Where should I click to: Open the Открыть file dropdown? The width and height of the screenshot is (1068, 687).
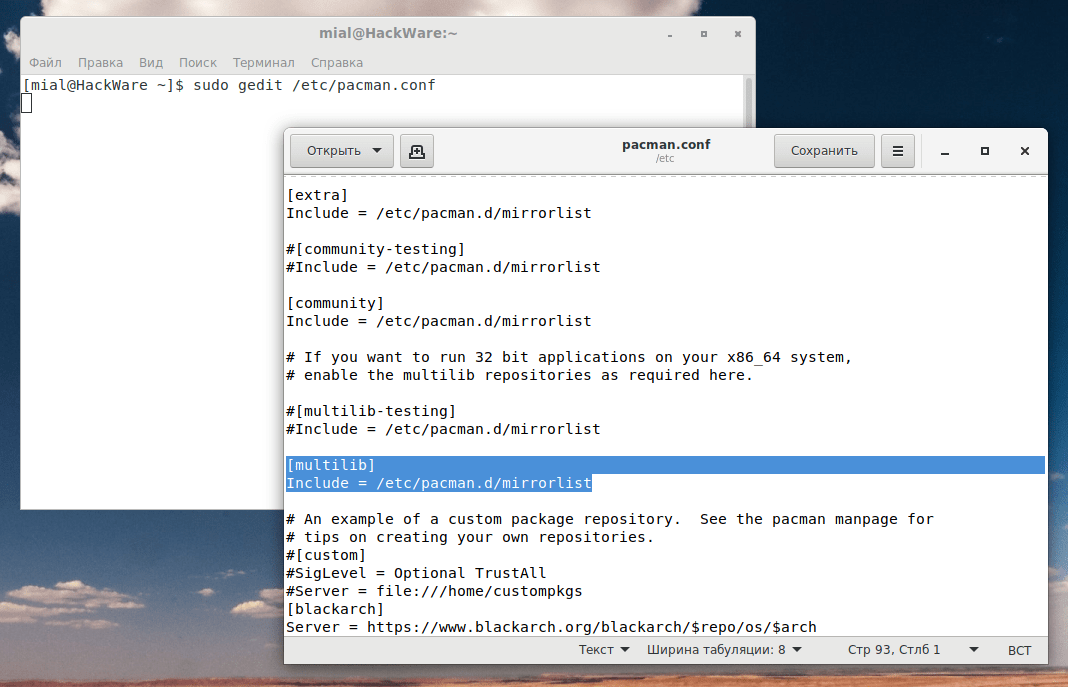340,151
